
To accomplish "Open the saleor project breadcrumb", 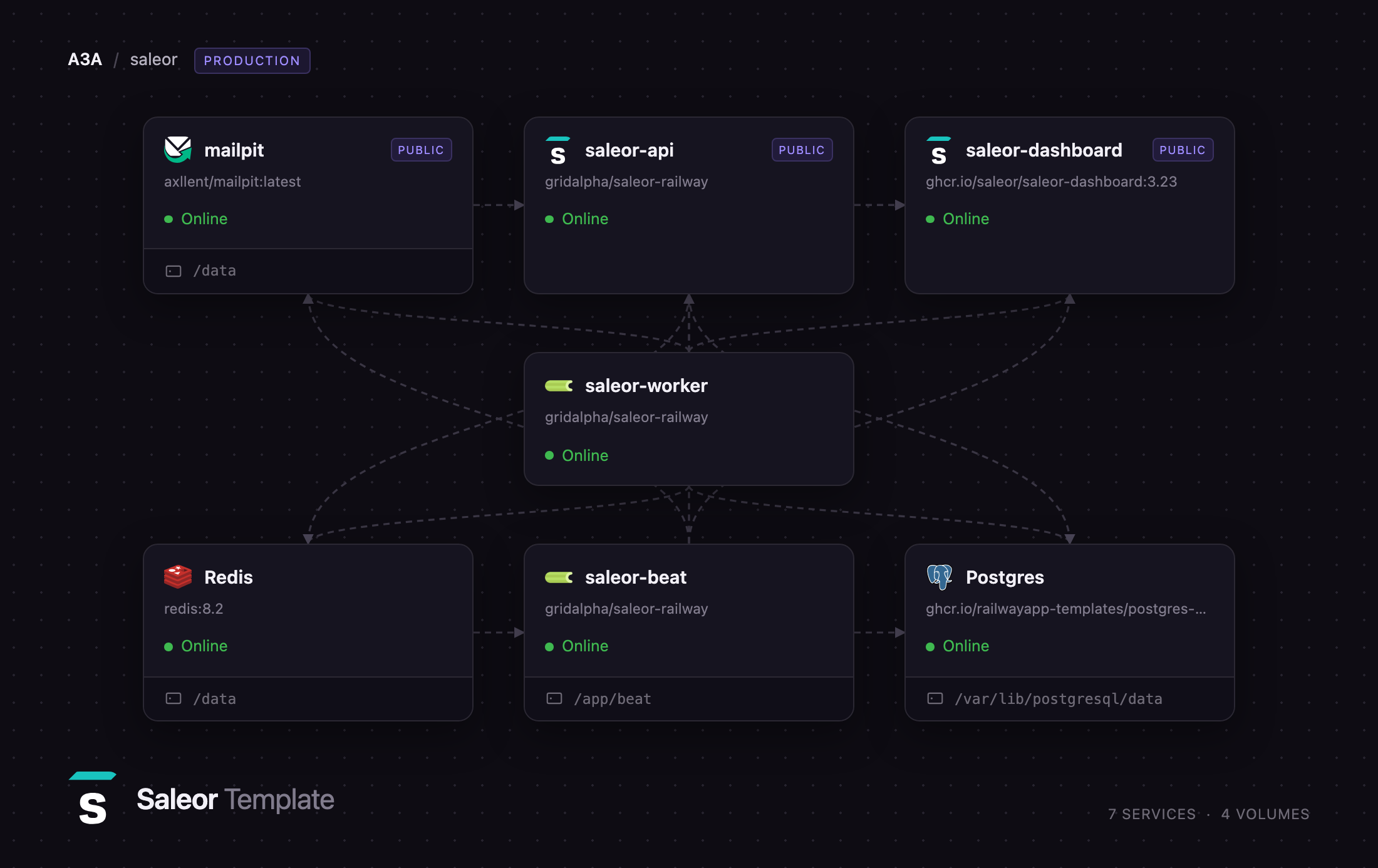I will (154, 59).
